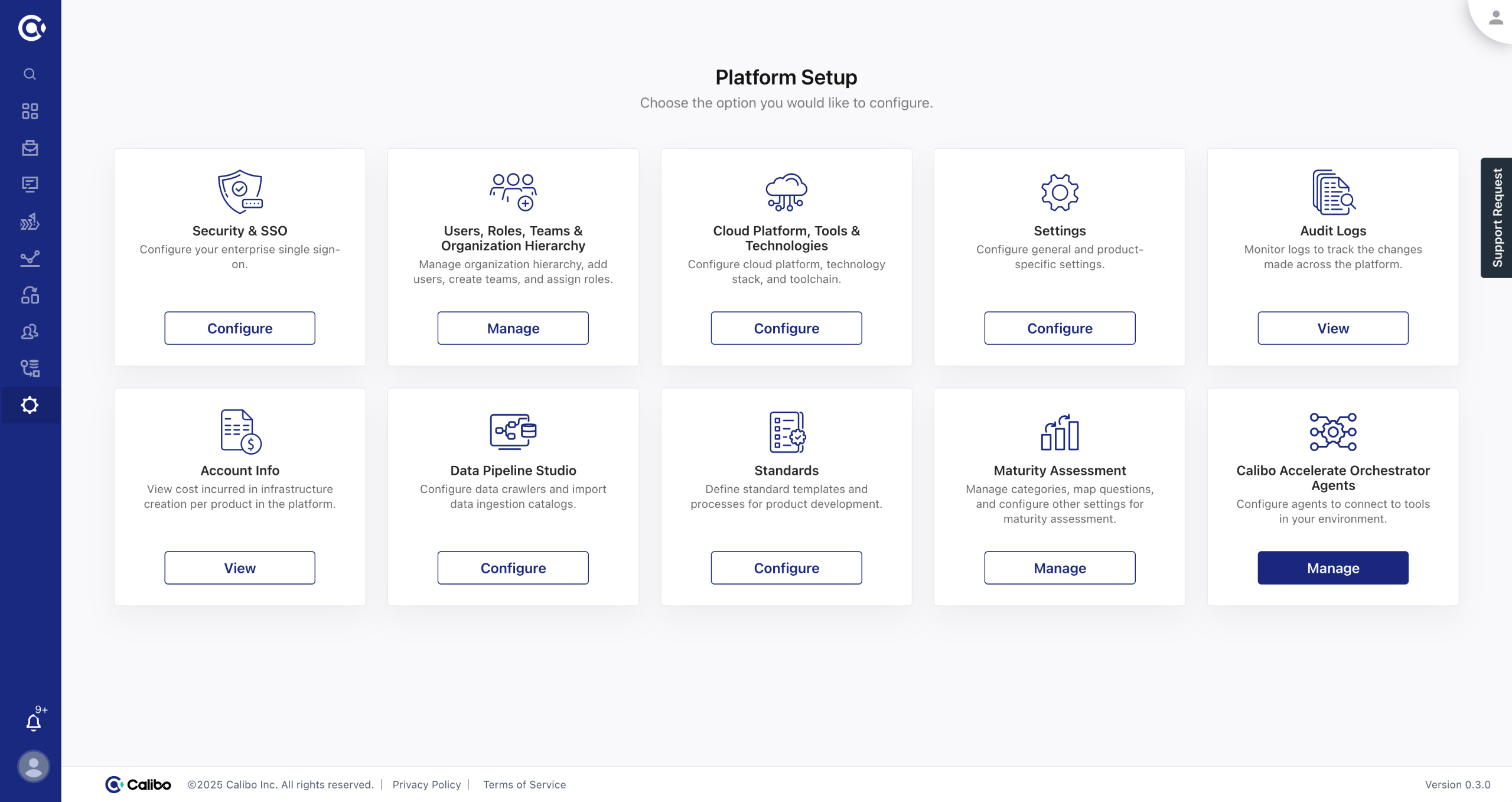Click Manage for Calibo Accelerate Orchestrator Agents

1333,568
